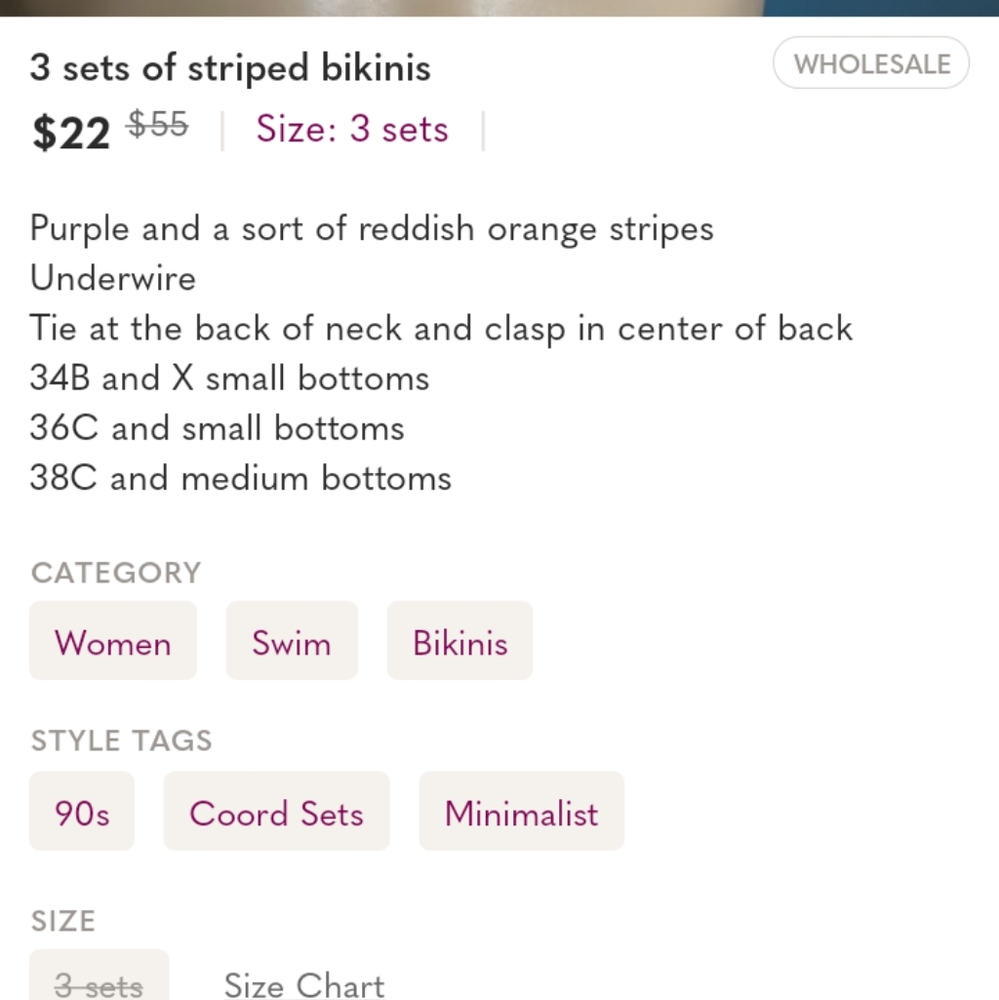Choose the Coord Sets style tag

[x=276, y=811]
